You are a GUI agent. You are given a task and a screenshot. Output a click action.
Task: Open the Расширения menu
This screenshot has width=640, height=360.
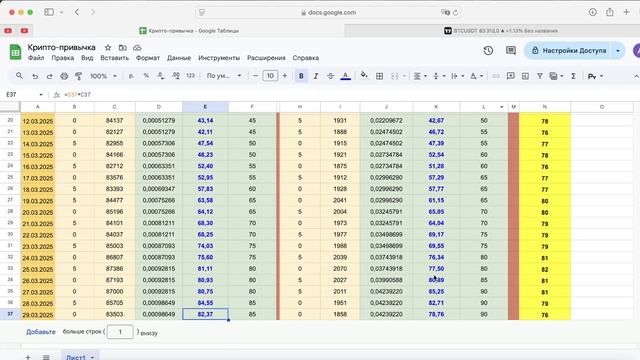pyautogui.click(x=266, y=58)
